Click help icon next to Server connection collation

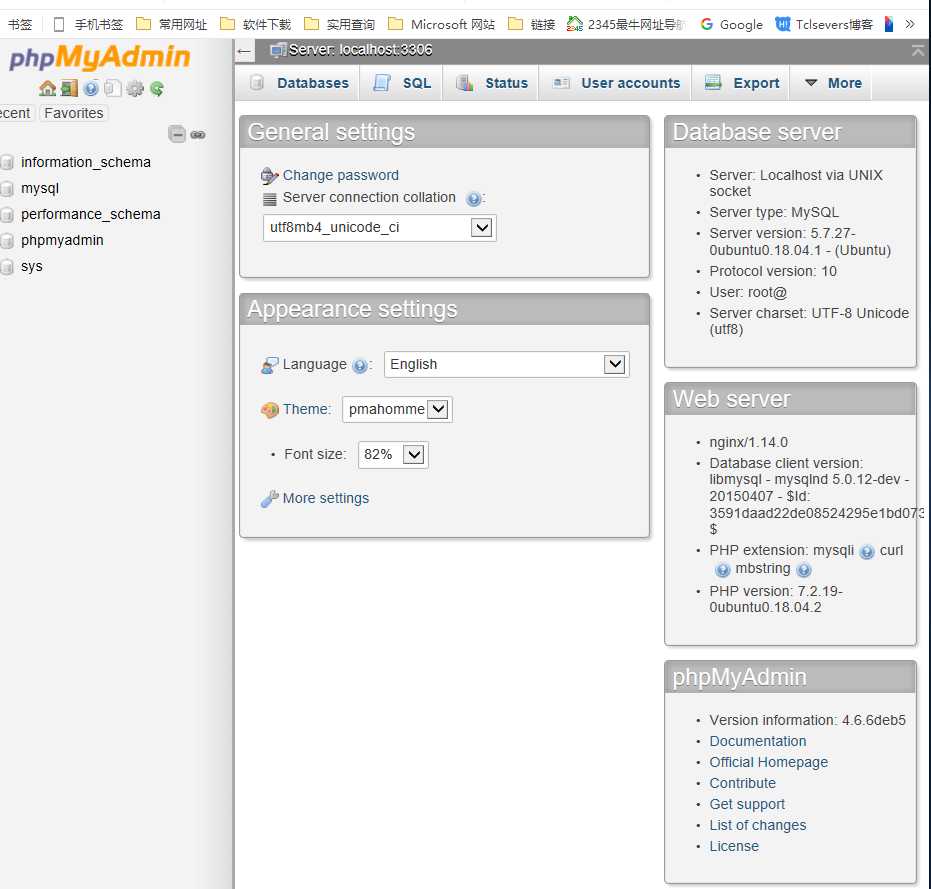tap(473, 198)
